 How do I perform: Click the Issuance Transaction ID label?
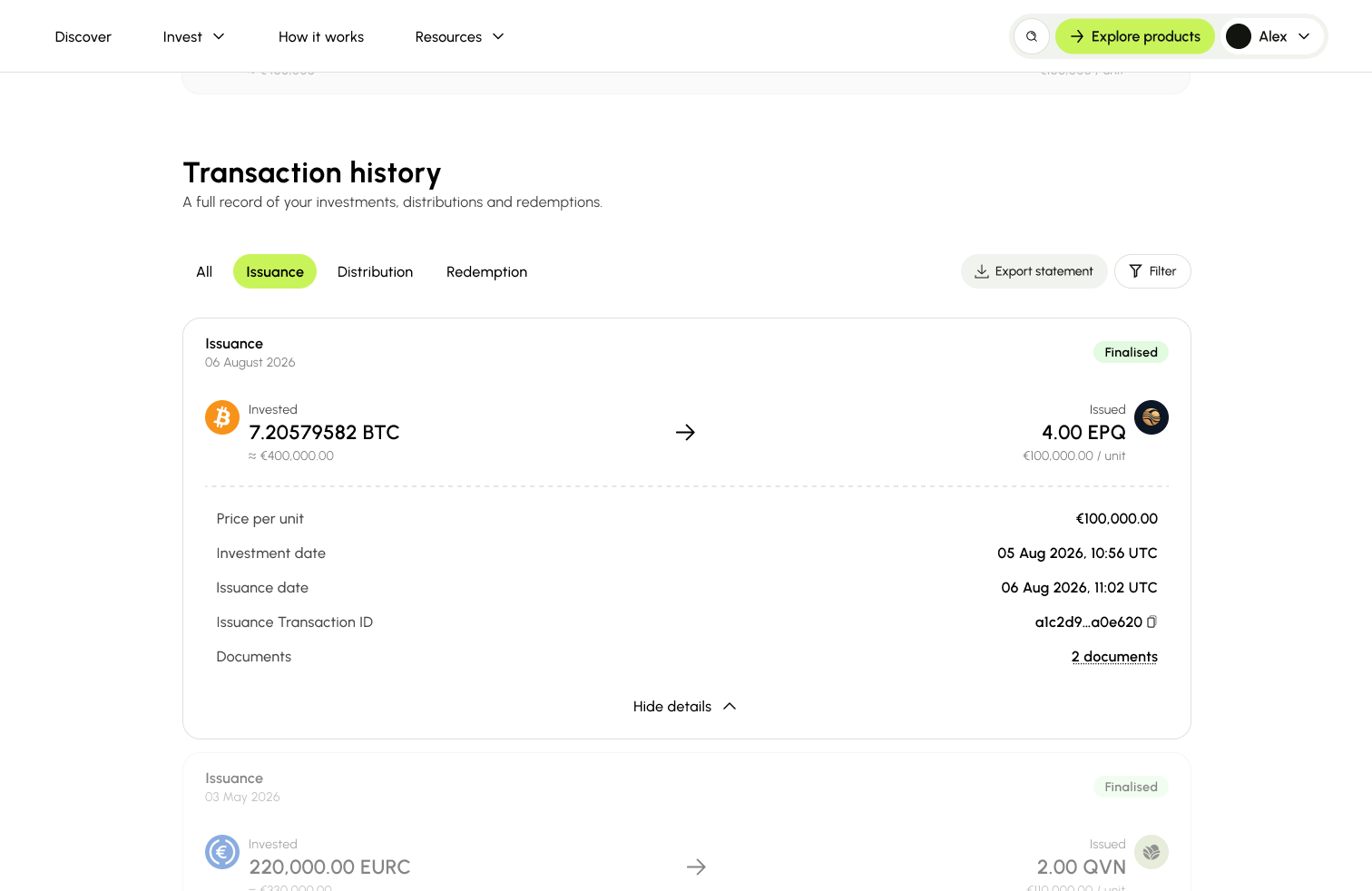point(295,622)
